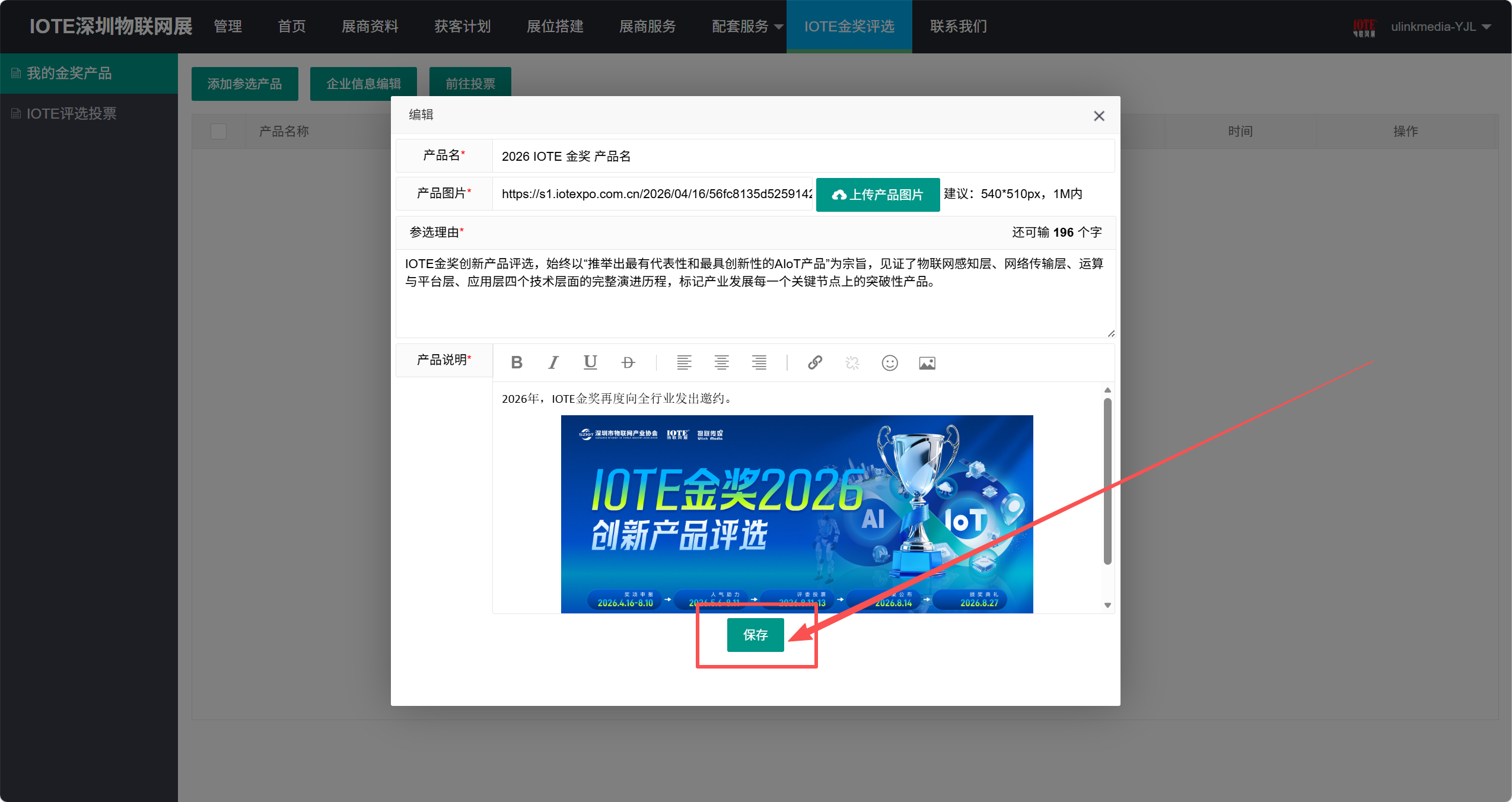Screen dimensions: 1512x802
Task: Remove hyperlink using the unlink icon
Action: (851, 362)
